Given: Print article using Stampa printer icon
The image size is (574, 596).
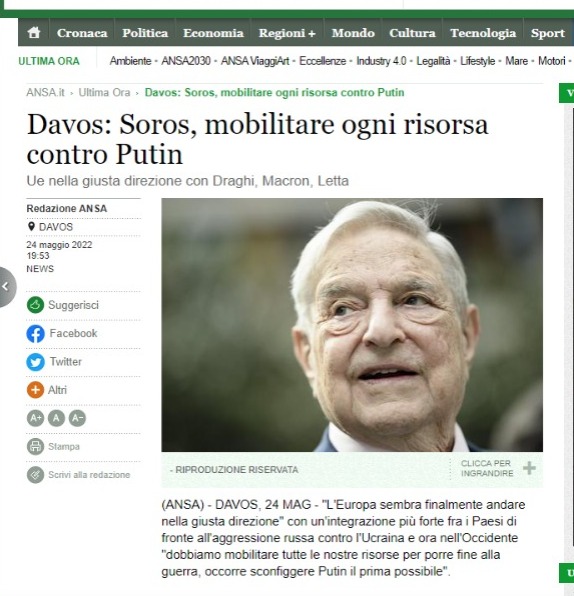Looking at the screenshot, I should click(x=35, y=446).
